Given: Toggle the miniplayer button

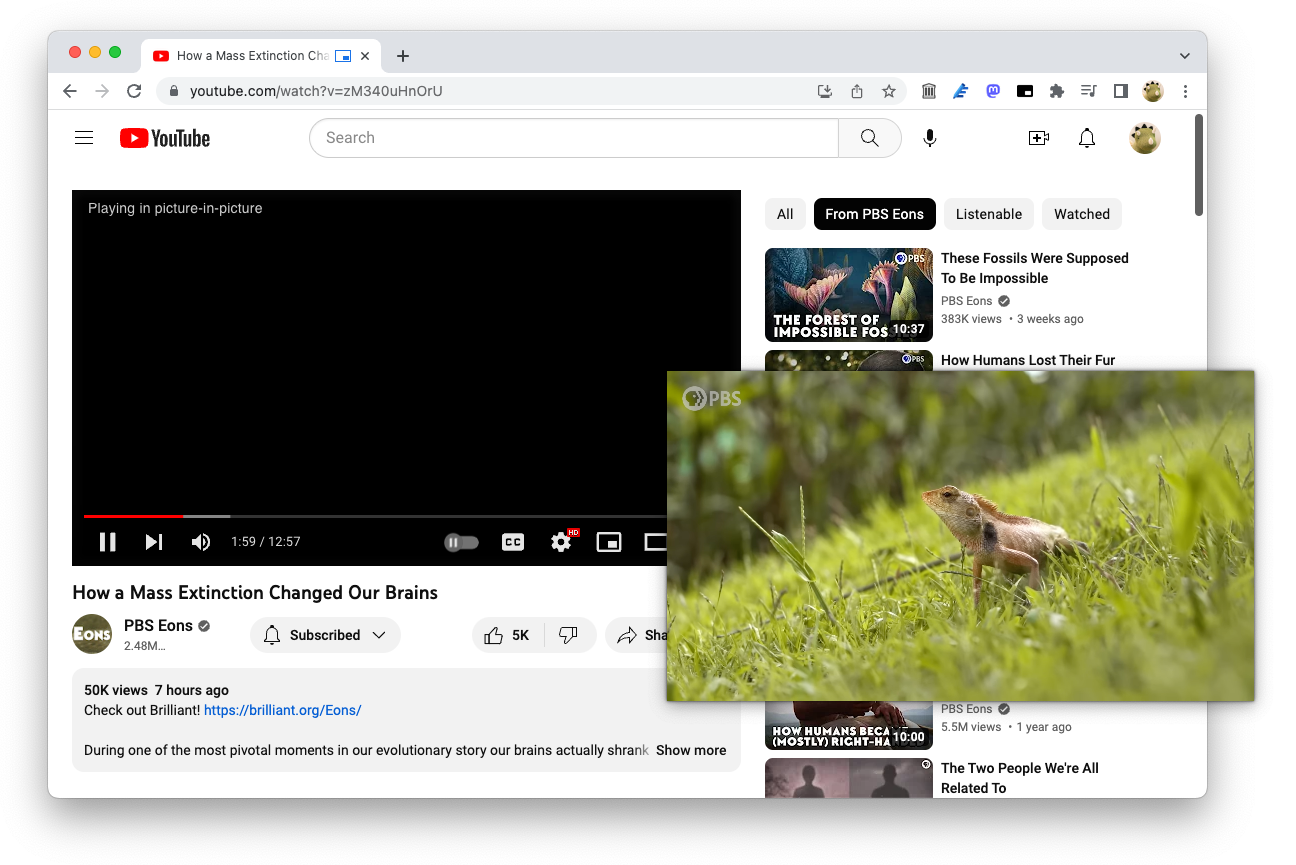Looking at the screenshot, I should click(609, 542).
